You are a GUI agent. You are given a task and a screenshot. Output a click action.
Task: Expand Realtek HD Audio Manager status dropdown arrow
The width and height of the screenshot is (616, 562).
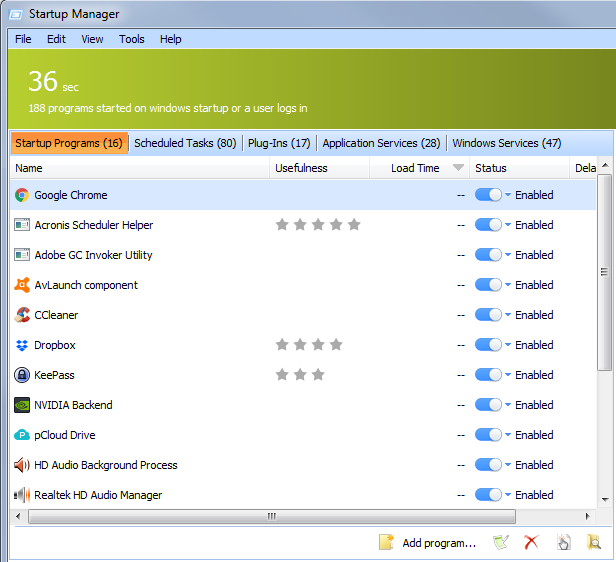tap(508, 494)
